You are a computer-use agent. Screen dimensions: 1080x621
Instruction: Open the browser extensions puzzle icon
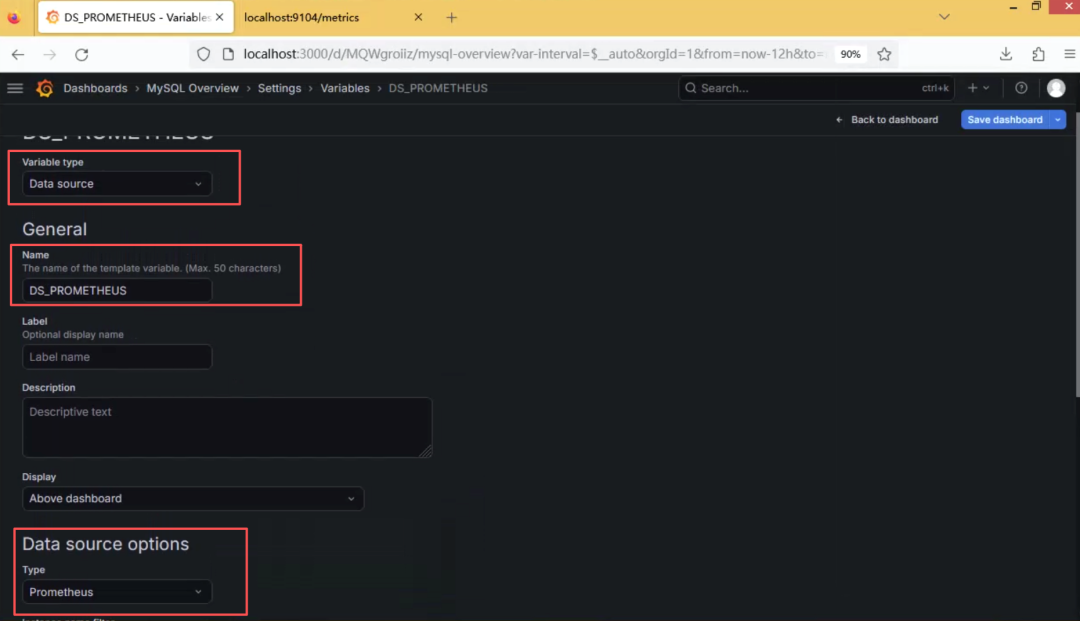(x=1038, y=54)
